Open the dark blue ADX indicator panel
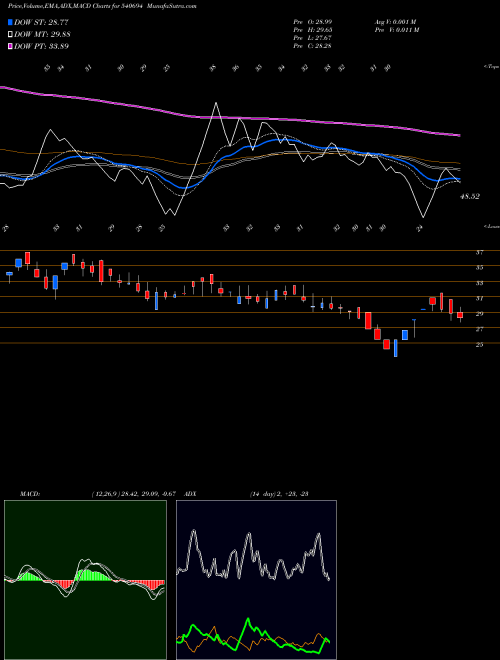The width and height of the screenshot is (500, 660). coord(256,580)
